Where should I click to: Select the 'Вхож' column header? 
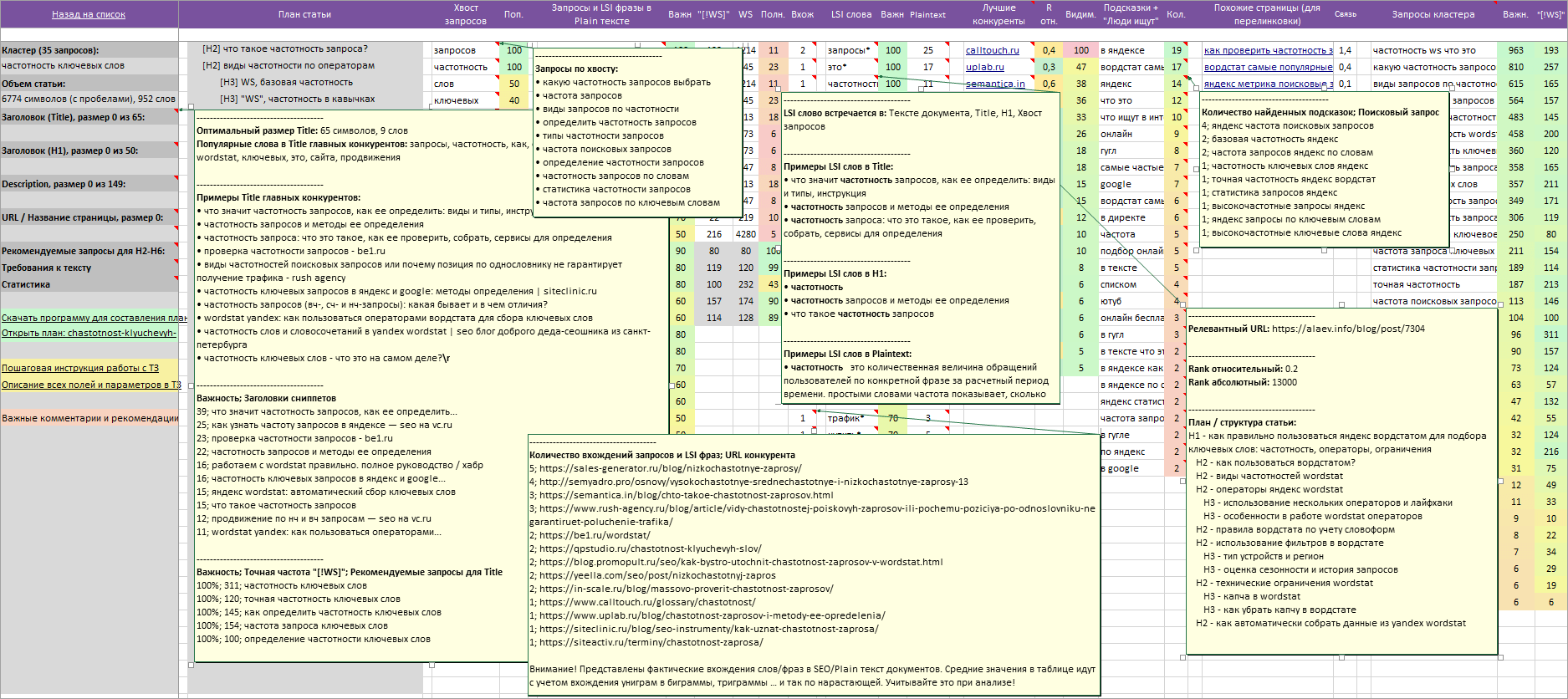[803, 14]
